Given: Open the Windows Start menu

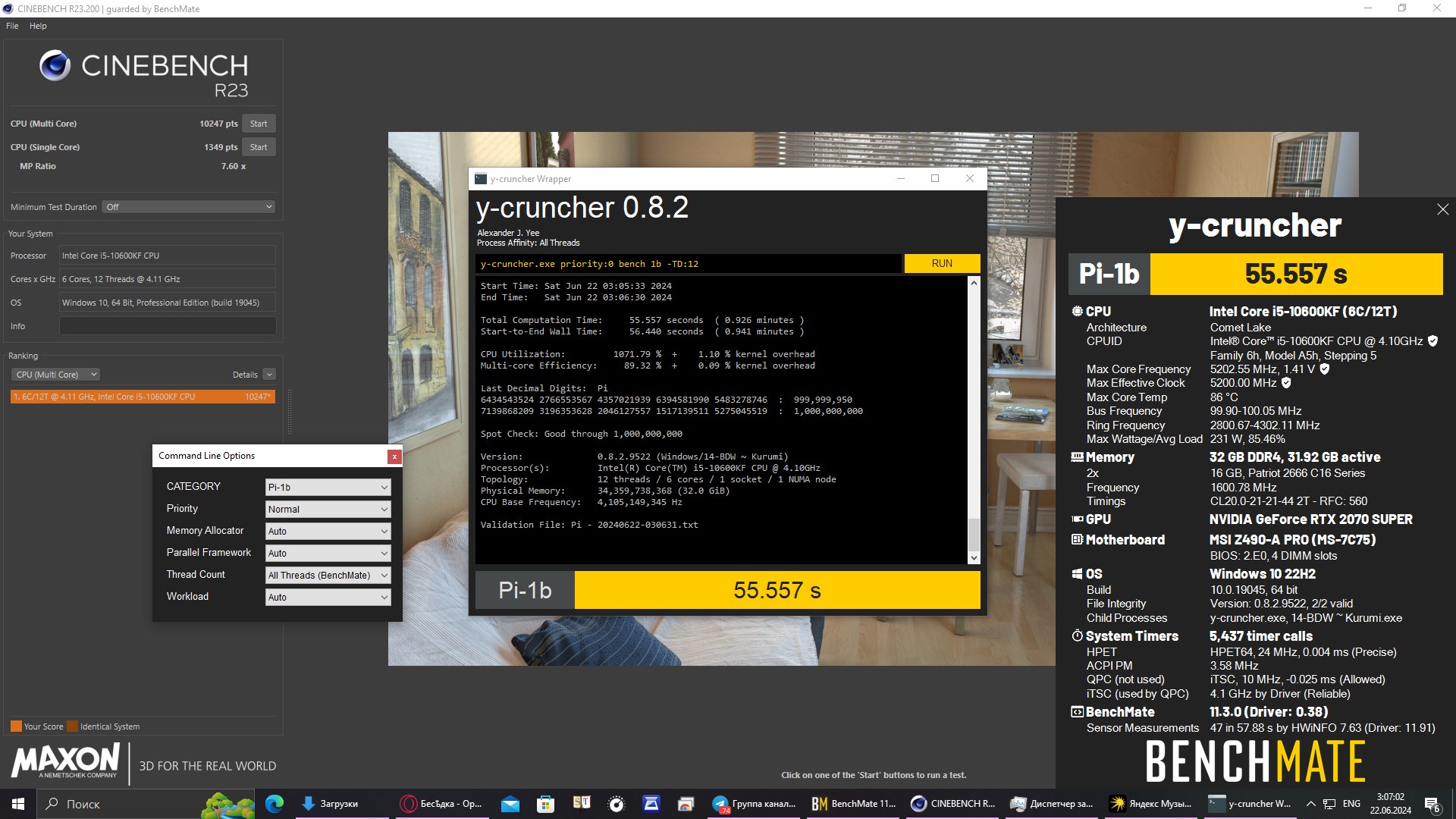Looking at the screenshot, I should tap(18, 804).
